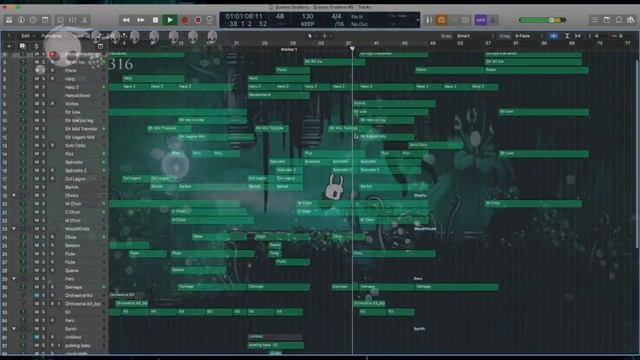Image resolution: width=640 pixels, height=360 pixels.
Task: Open Quick Help in the control bar
Action: (x=33, y=20)
